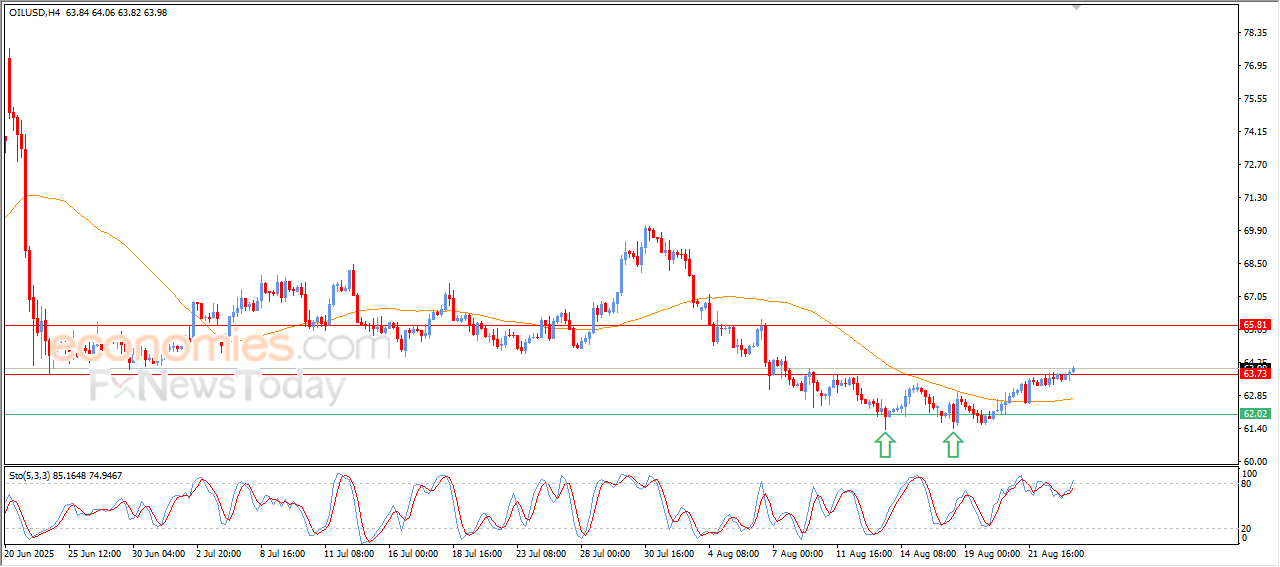Click the red 63.73 price tag
This screenshot has width=1280, height=567.
coord(1255,374)
